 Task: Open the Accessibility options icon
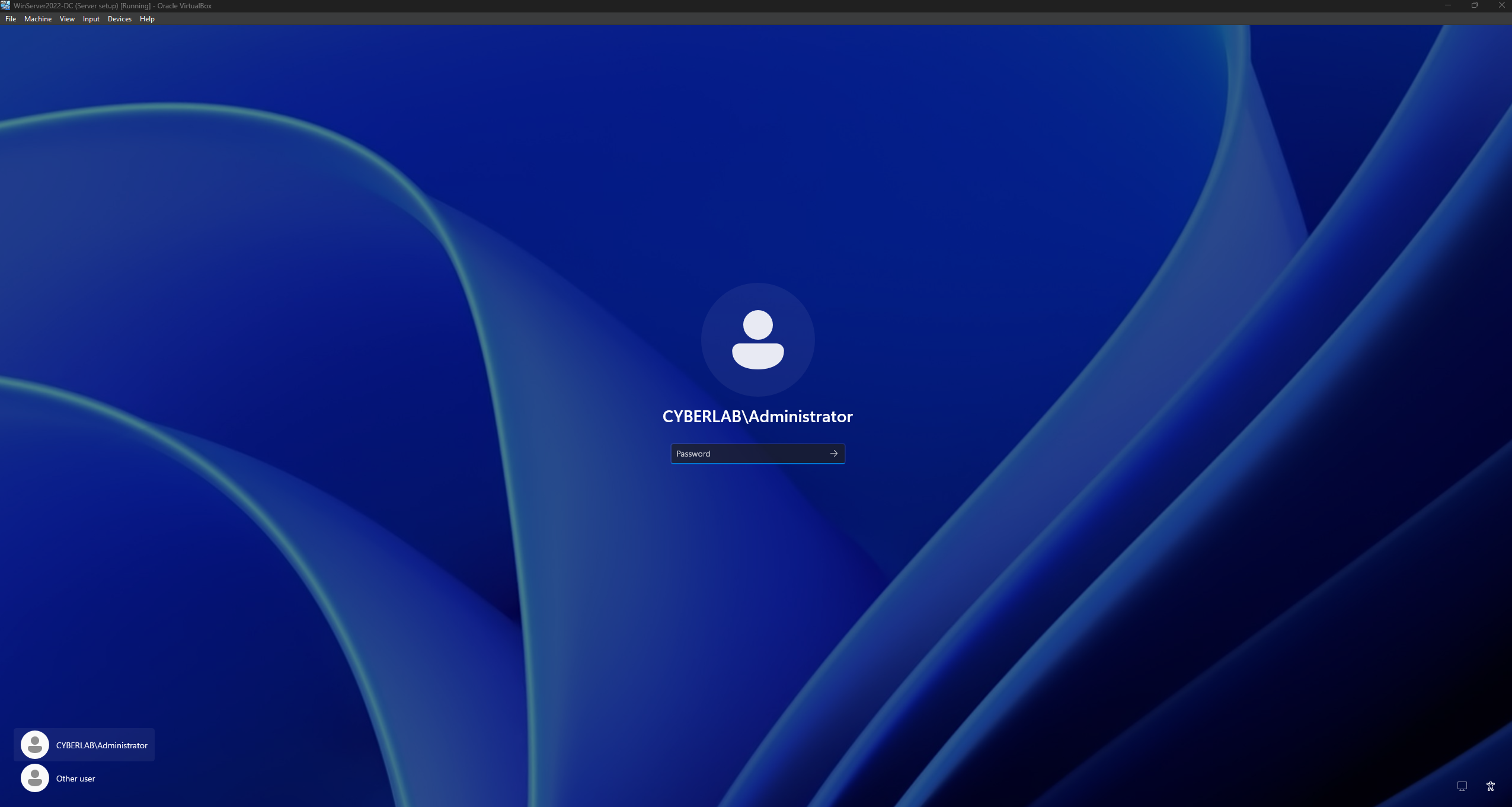point(1491,786)
